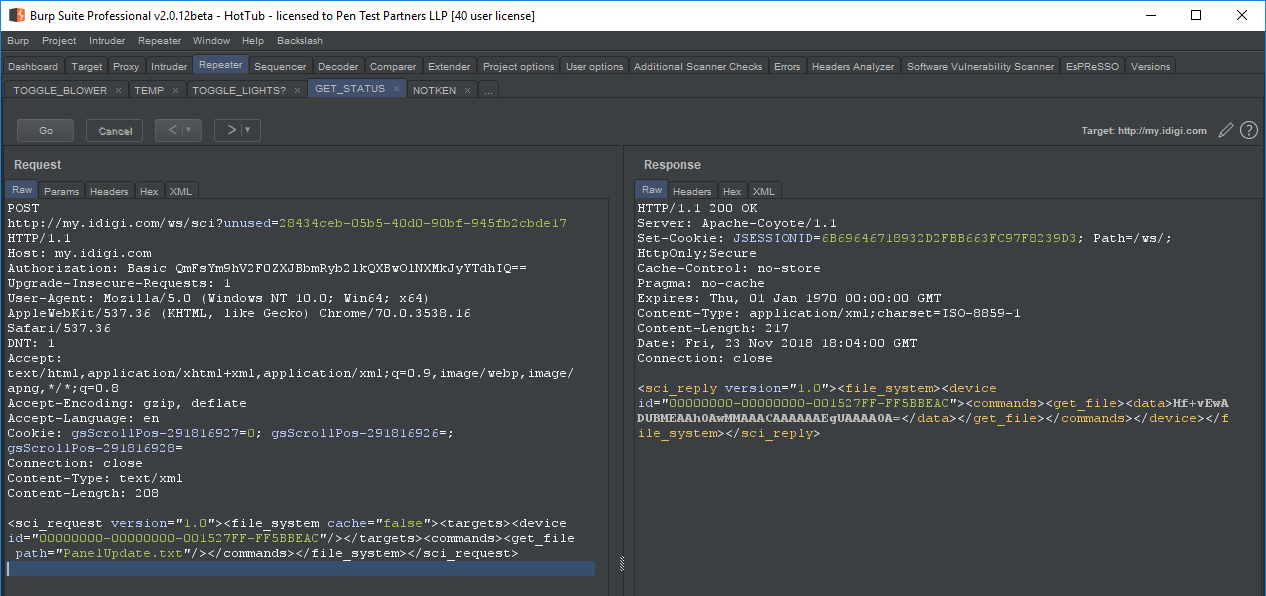Screen dimensions: 1266x596
Task: Go back to previous request history
Action: tap(172, 130)
